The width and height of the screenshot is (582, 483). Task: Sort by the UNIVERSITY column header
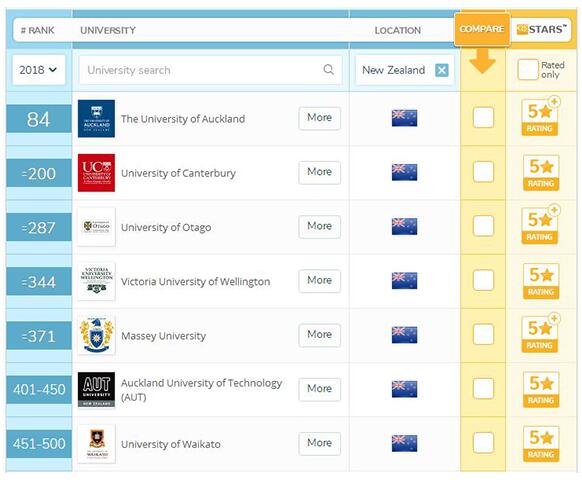tap(108, 30)
